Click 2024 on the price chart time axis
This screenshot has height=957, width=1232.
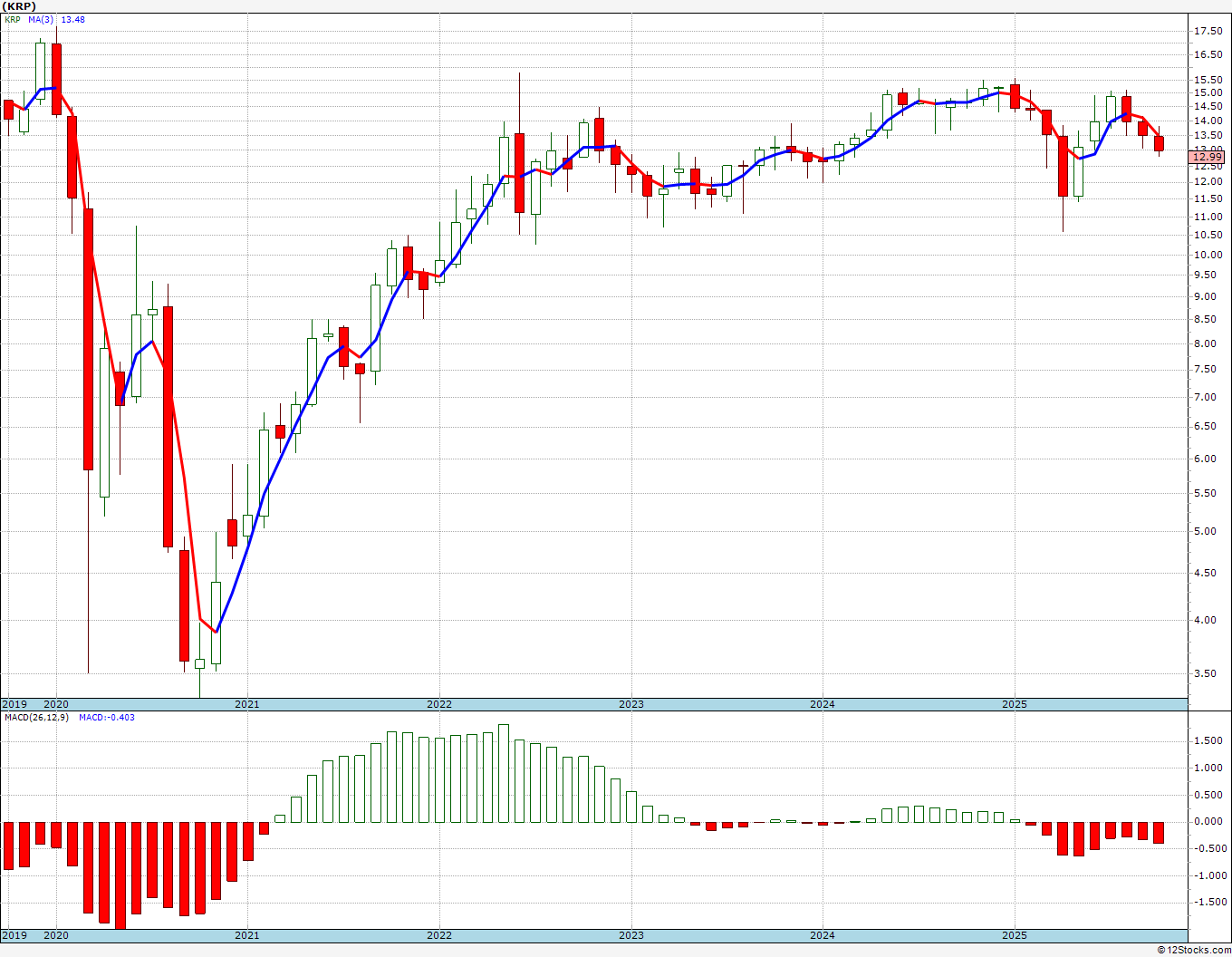coord(823,704)
